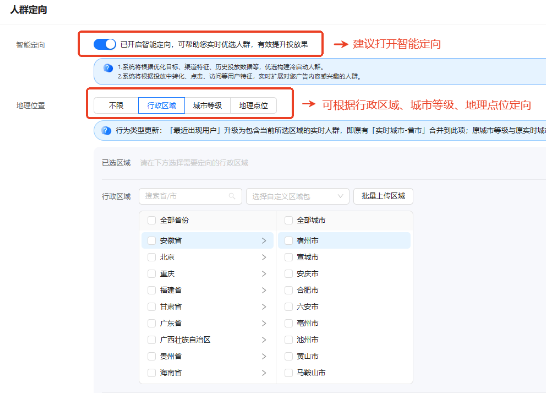Tick the 贵州省 checkbox

(151, 356)
